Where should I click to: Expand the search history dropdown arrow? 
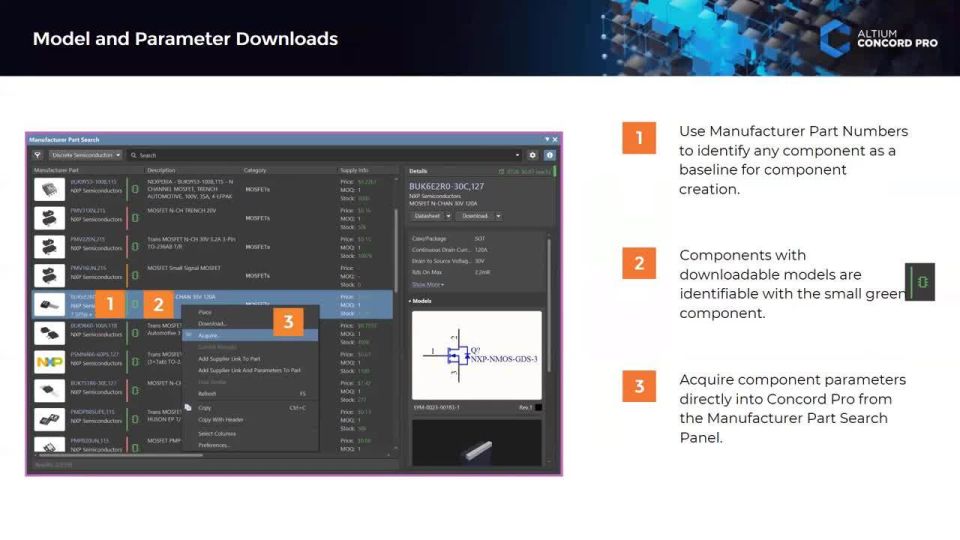(517, 156)
